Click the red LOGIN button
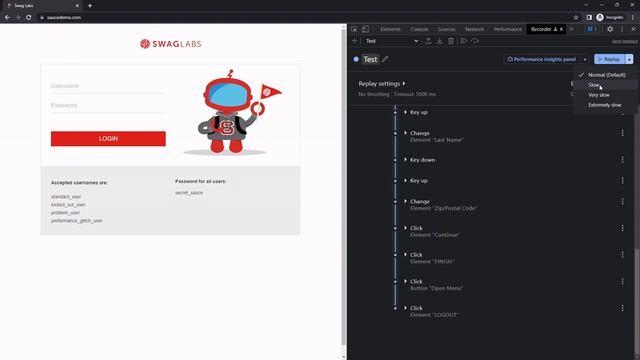 point(108,139)
